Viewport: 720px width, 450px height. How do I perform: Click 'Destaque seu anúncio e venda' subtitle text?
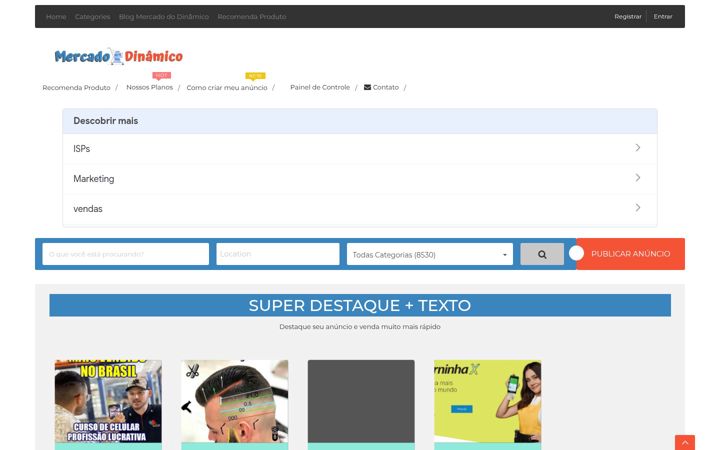(360, 326)
